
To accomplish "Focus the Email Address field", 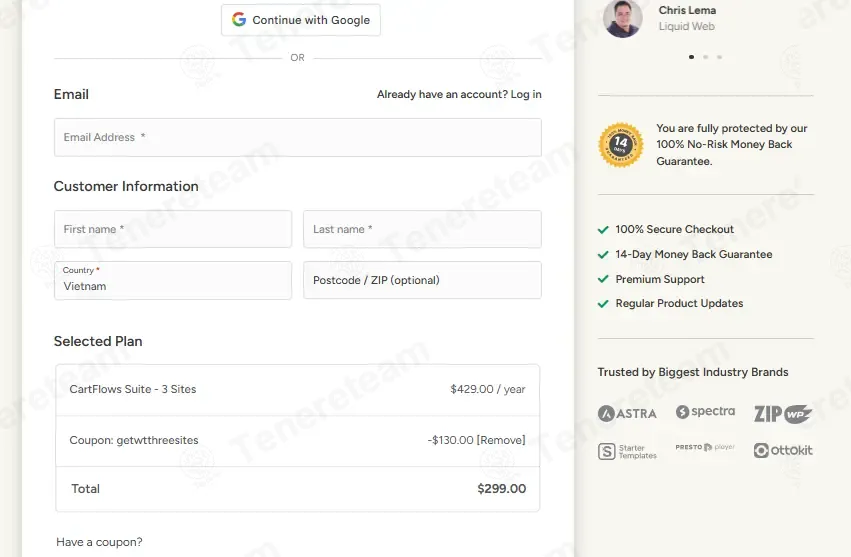I will (297, 137).
